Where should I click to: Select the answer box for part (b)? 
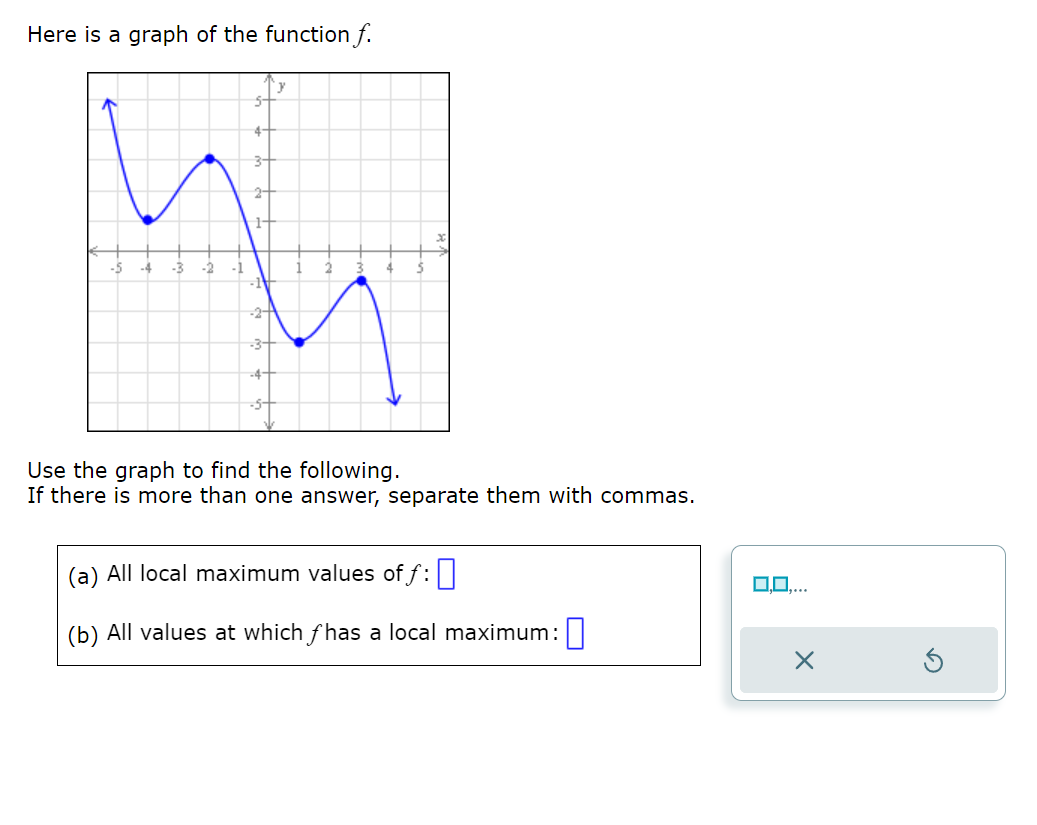pyautogui.click(x=576, y=631)
